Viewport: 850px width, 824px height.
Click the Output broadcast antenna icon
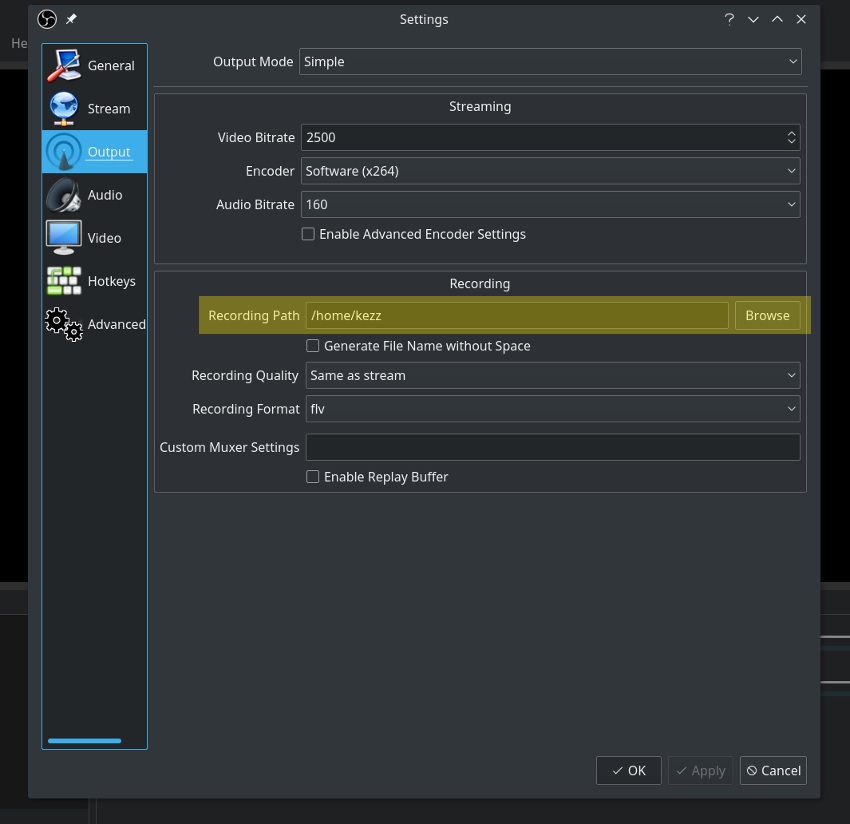[x=63, y=152]
